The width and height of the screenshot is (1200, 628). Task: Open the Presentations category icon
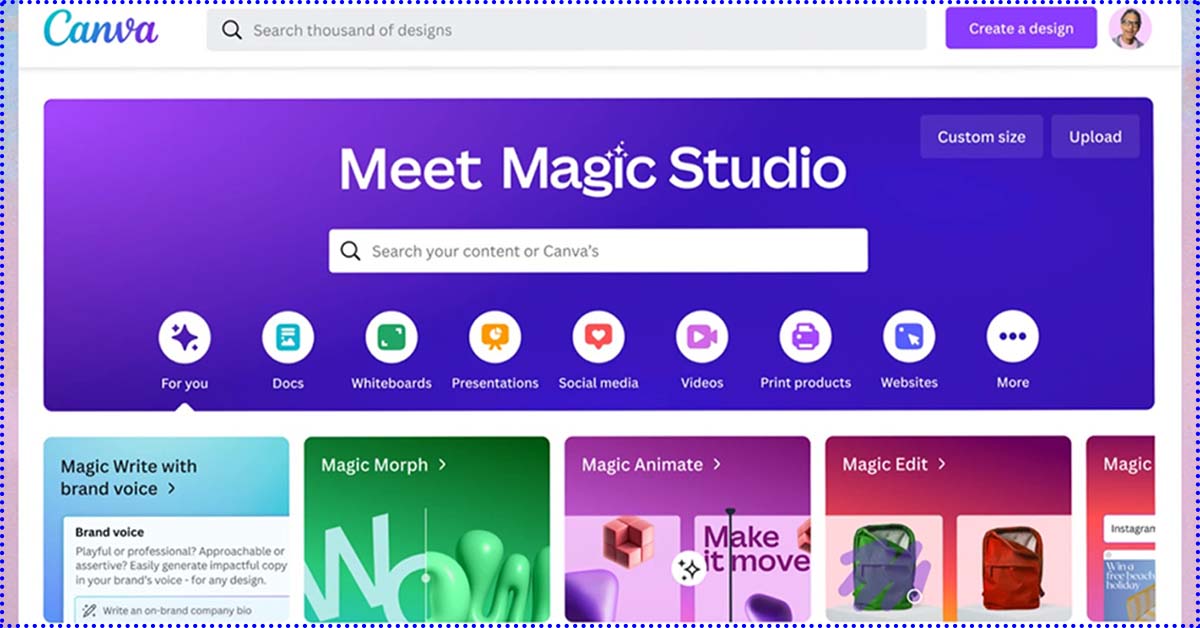click(495, 337)
